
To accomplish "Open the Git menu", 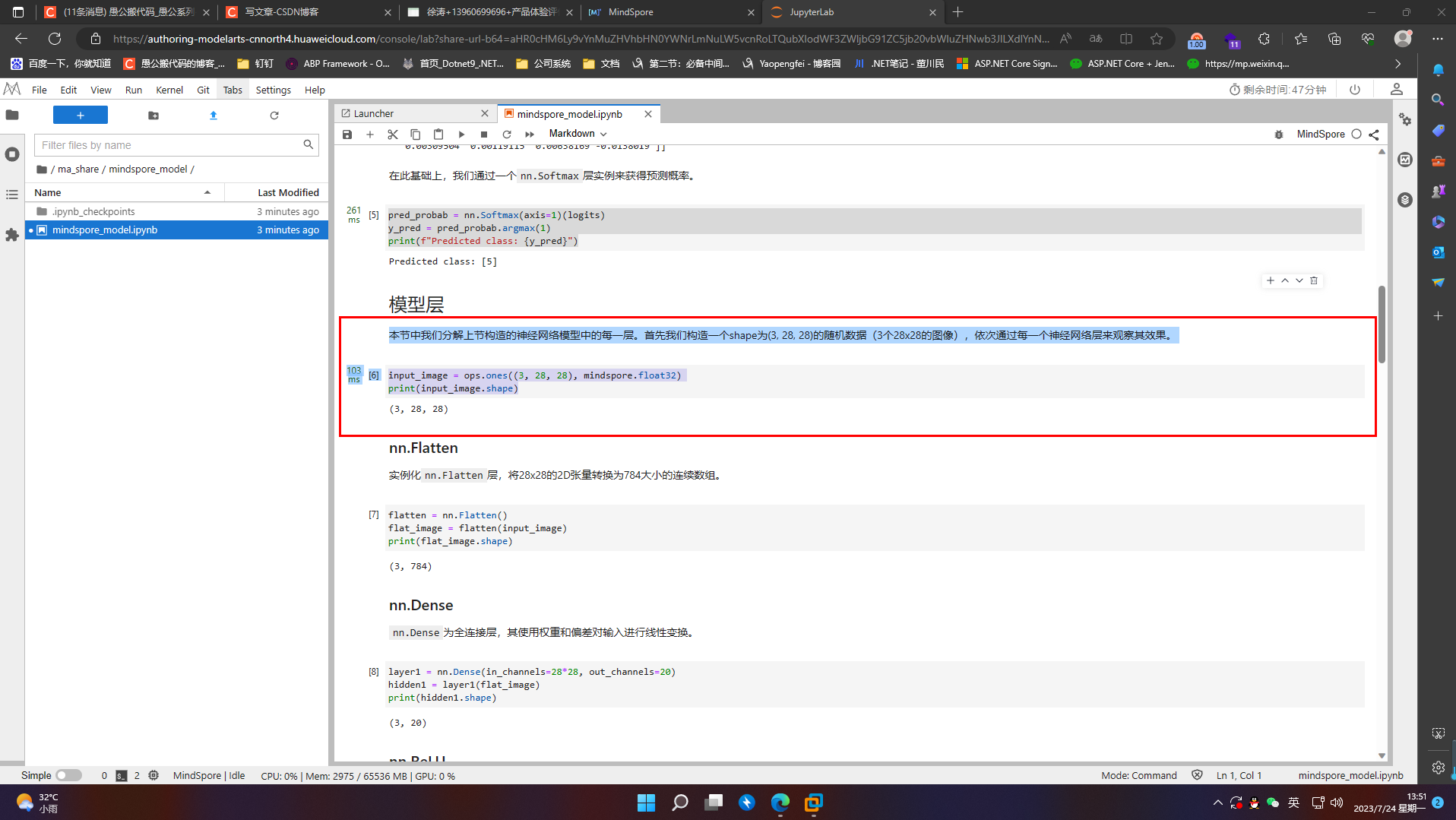I will [203, 90].
